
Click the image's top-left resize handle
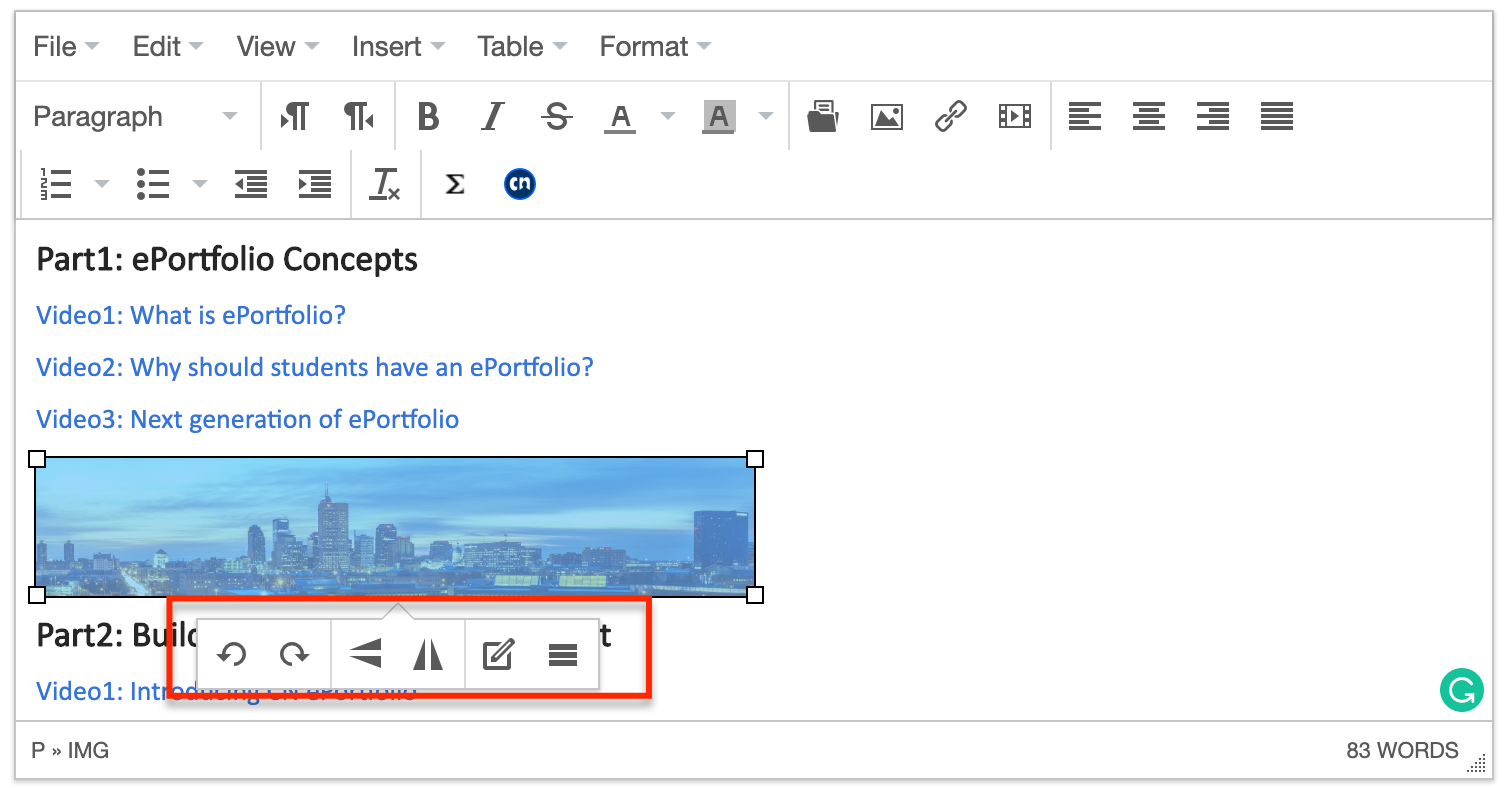[37, 459]
